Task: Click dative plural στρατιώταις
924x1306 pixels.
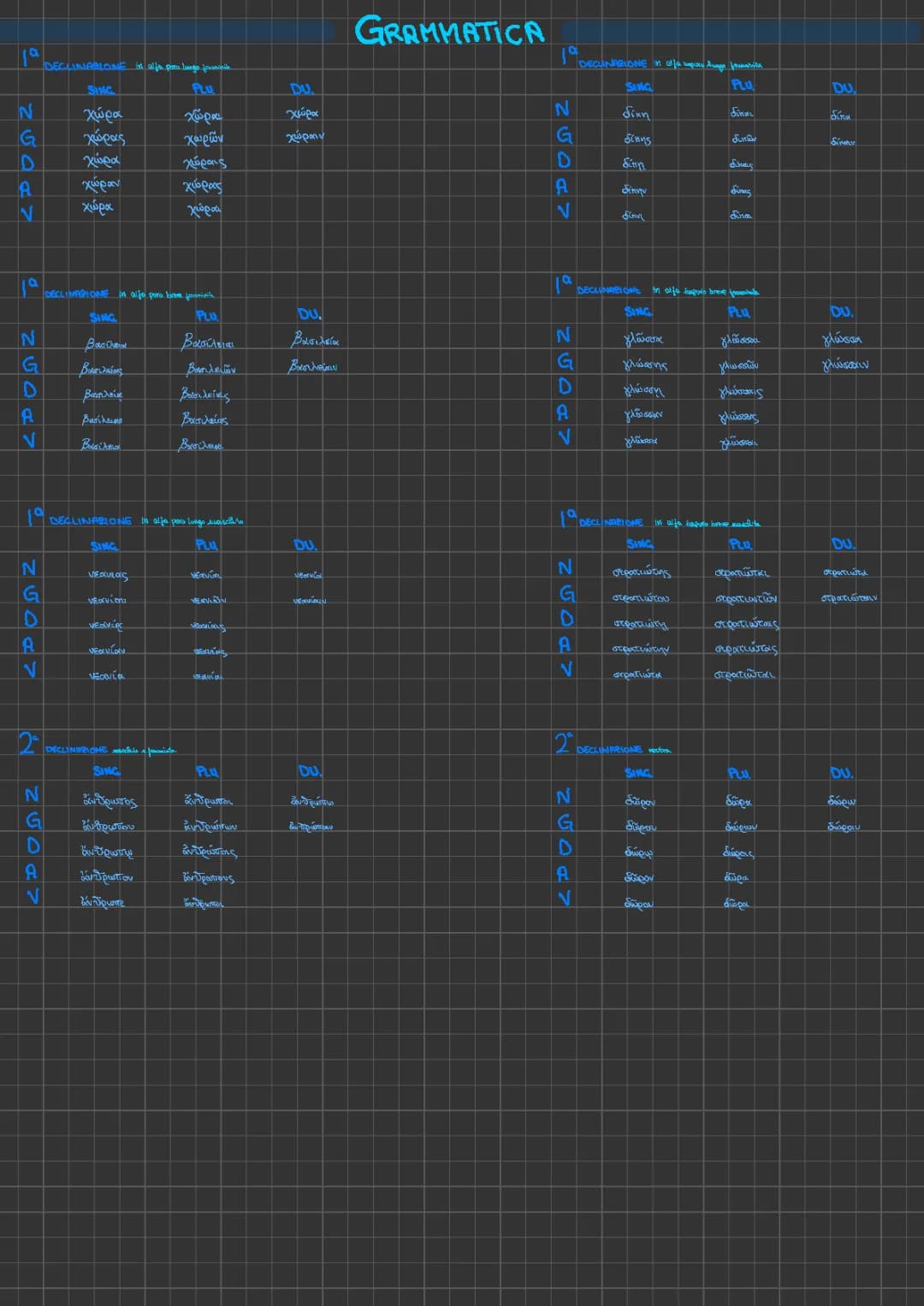Action: (746, 624)
